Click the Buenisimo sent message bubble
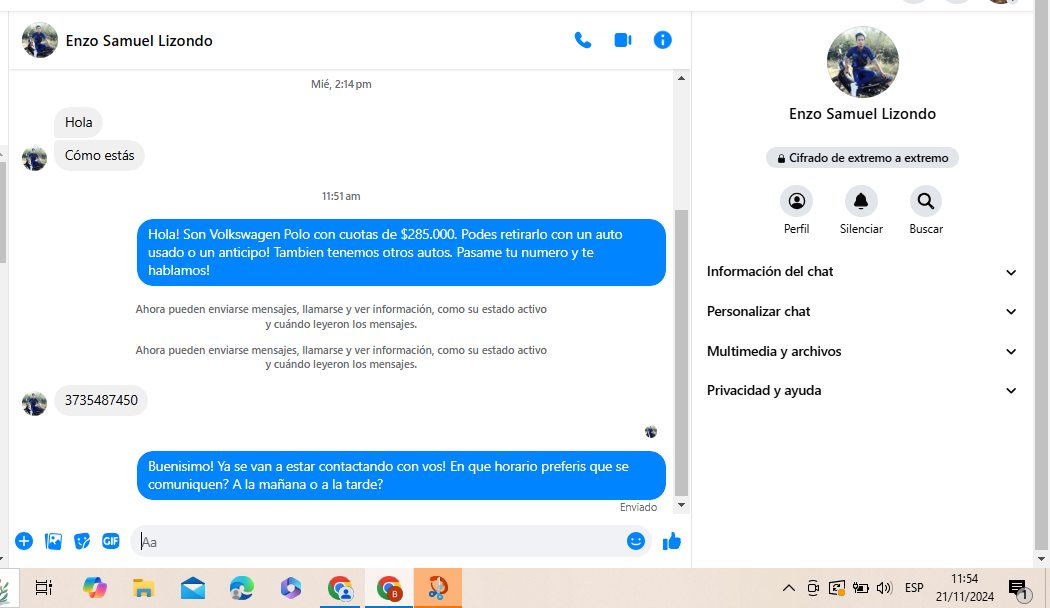The width and height of the screenshot is (1050, 608). 401,475
